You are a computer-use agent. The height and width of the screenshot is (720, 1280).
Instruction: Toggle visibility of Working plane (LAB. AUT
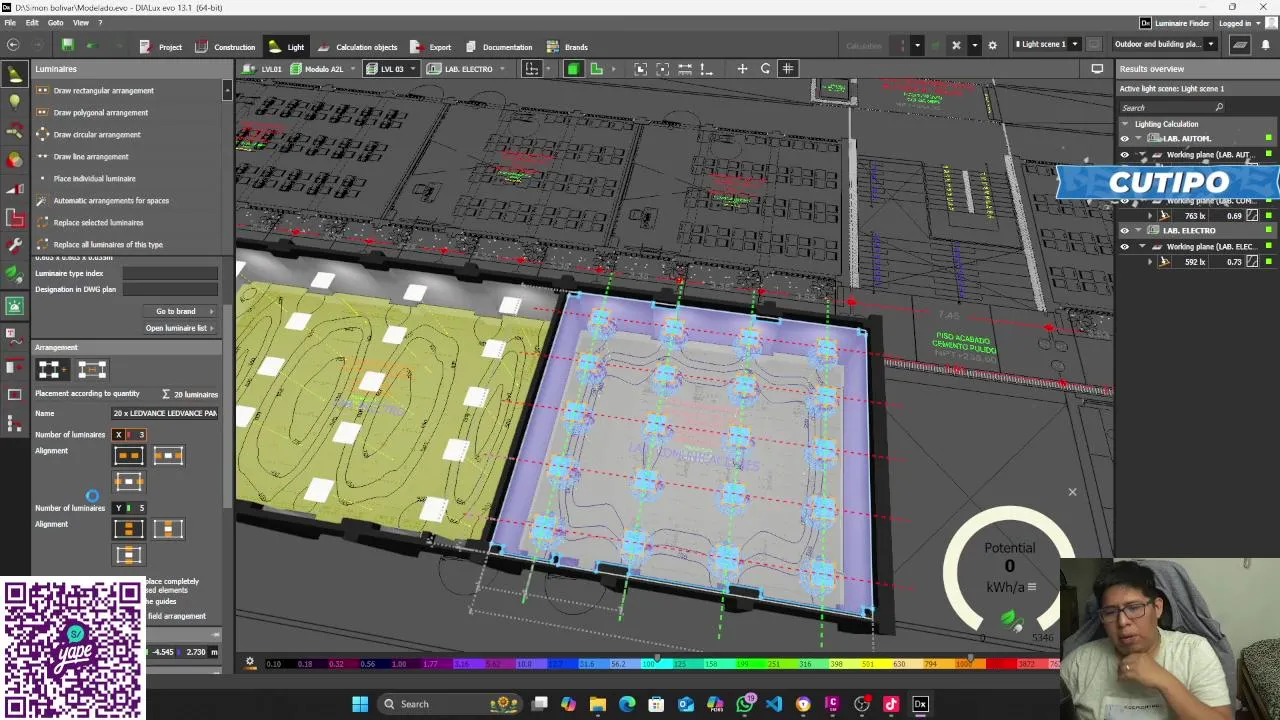point(1124,155)
